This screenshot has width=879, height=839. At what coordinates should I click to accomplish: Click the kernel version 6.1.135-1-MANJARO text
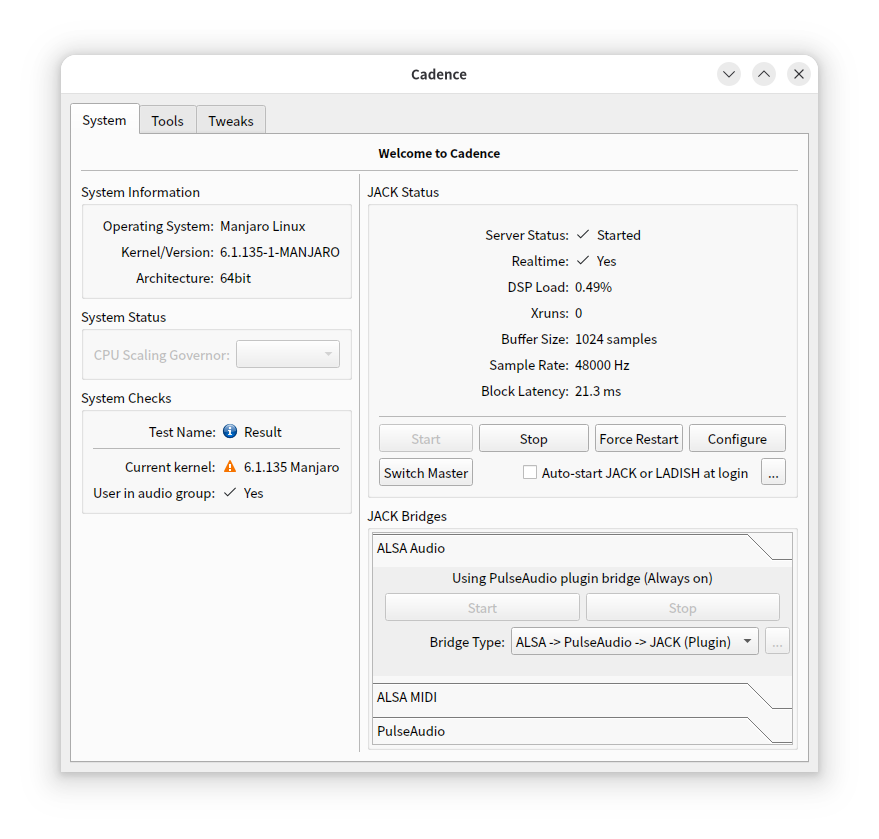tap(280, 252)
